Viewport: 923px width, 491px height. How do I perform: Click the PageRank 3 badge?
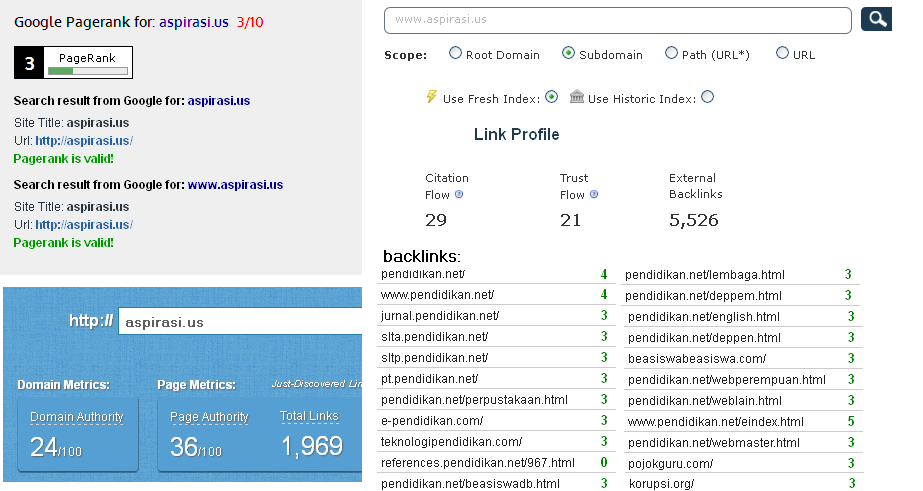(74, 62)
